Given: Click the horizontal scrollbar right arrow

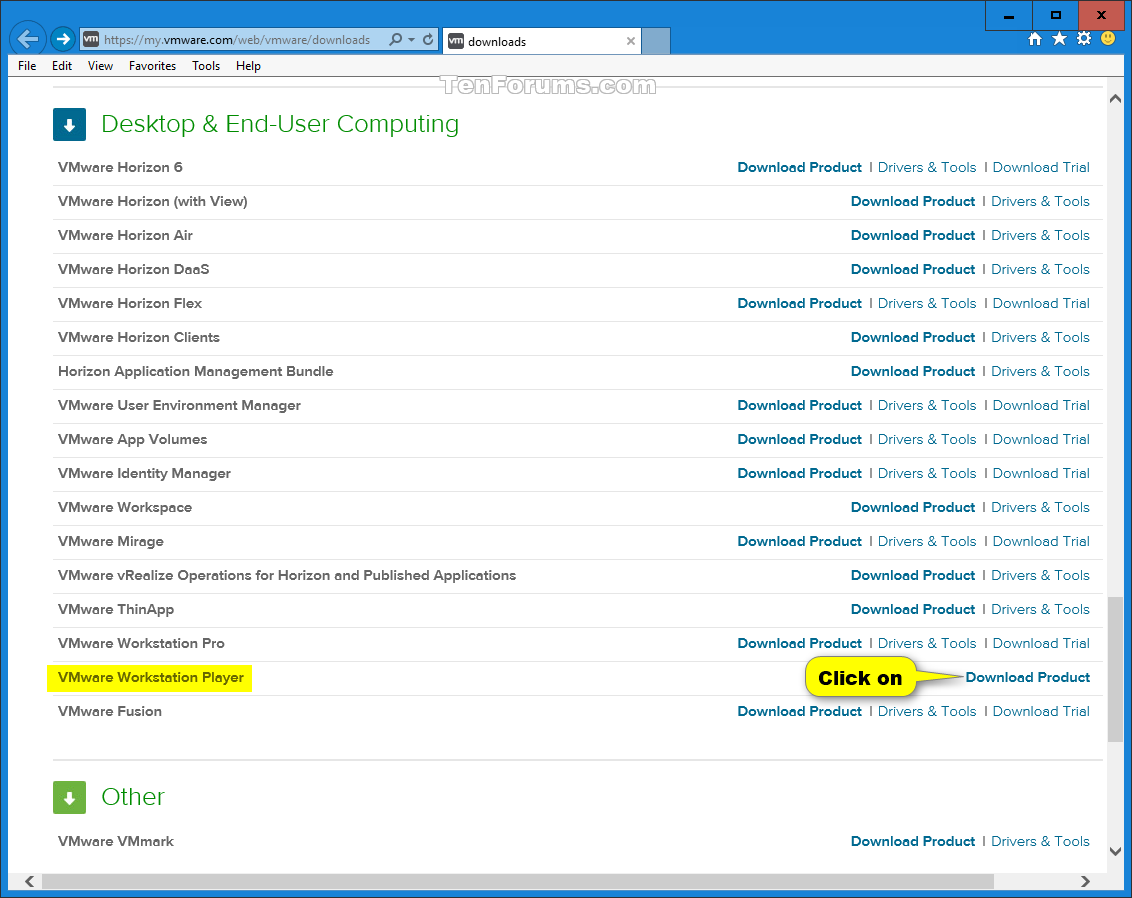Looking at the screenshot, I should tap(1085, 881).
